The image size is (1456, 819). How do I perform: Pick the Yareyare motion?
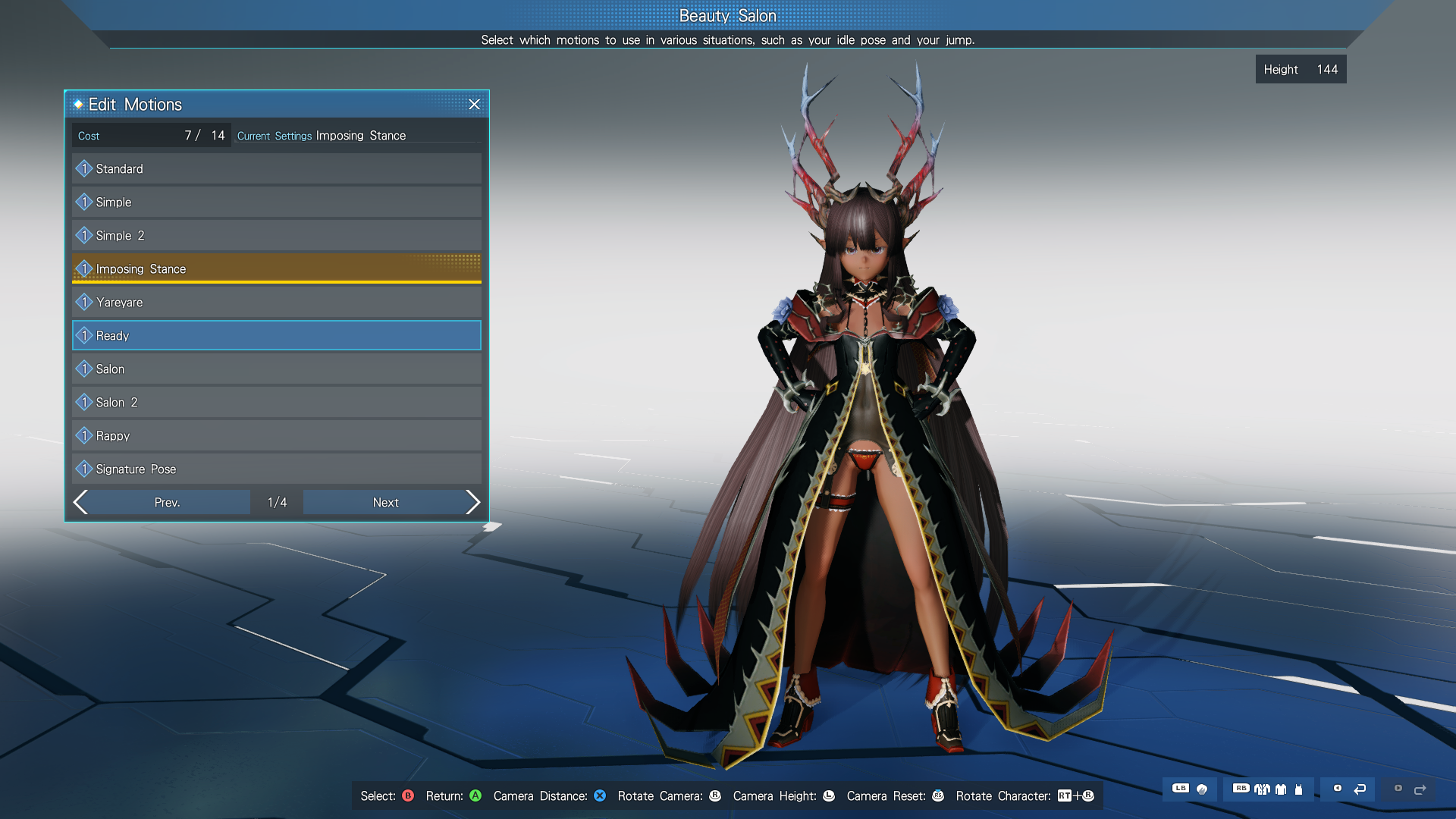point(277,302)
